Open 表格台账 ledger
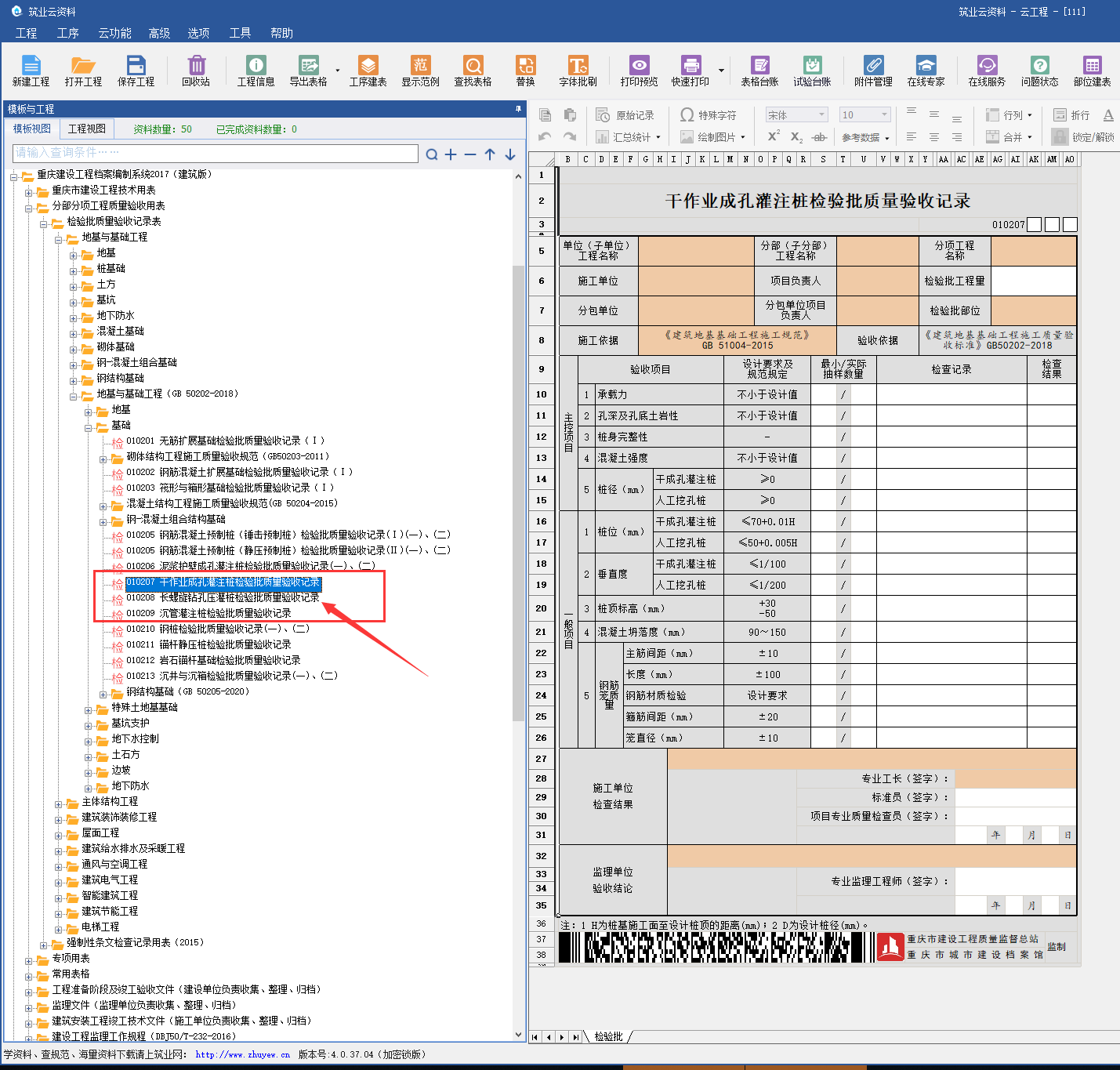This screenshot has width=1120, height=1070. (x=759, y=71)
